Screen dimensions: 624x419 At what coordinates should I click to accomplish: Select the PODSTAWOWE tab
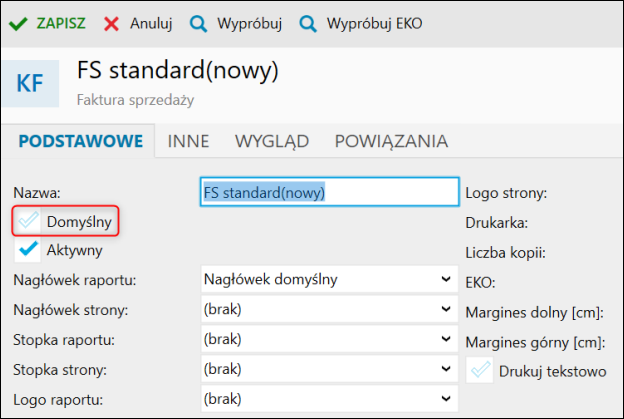pyautogui.click(x=80, y=141)
